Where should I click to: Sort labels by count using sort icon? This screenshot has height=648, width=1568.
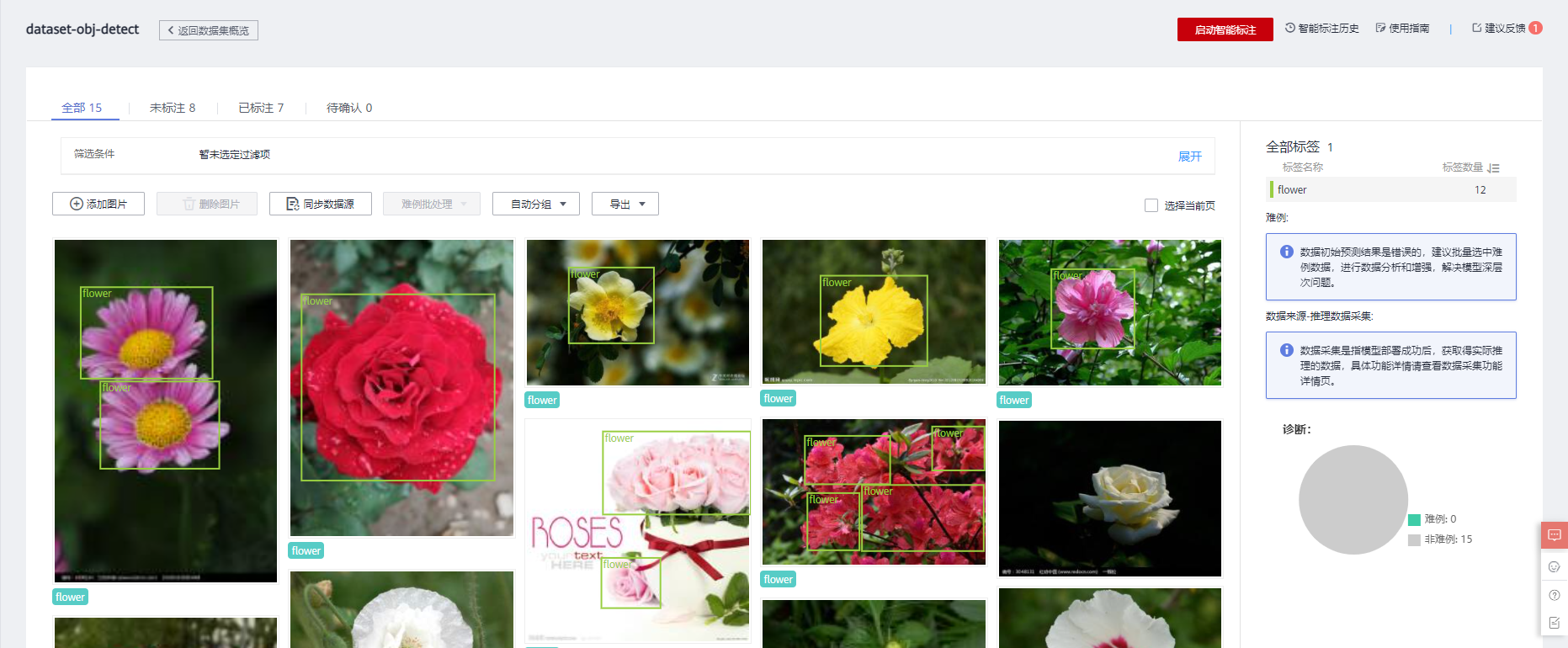1494,167
